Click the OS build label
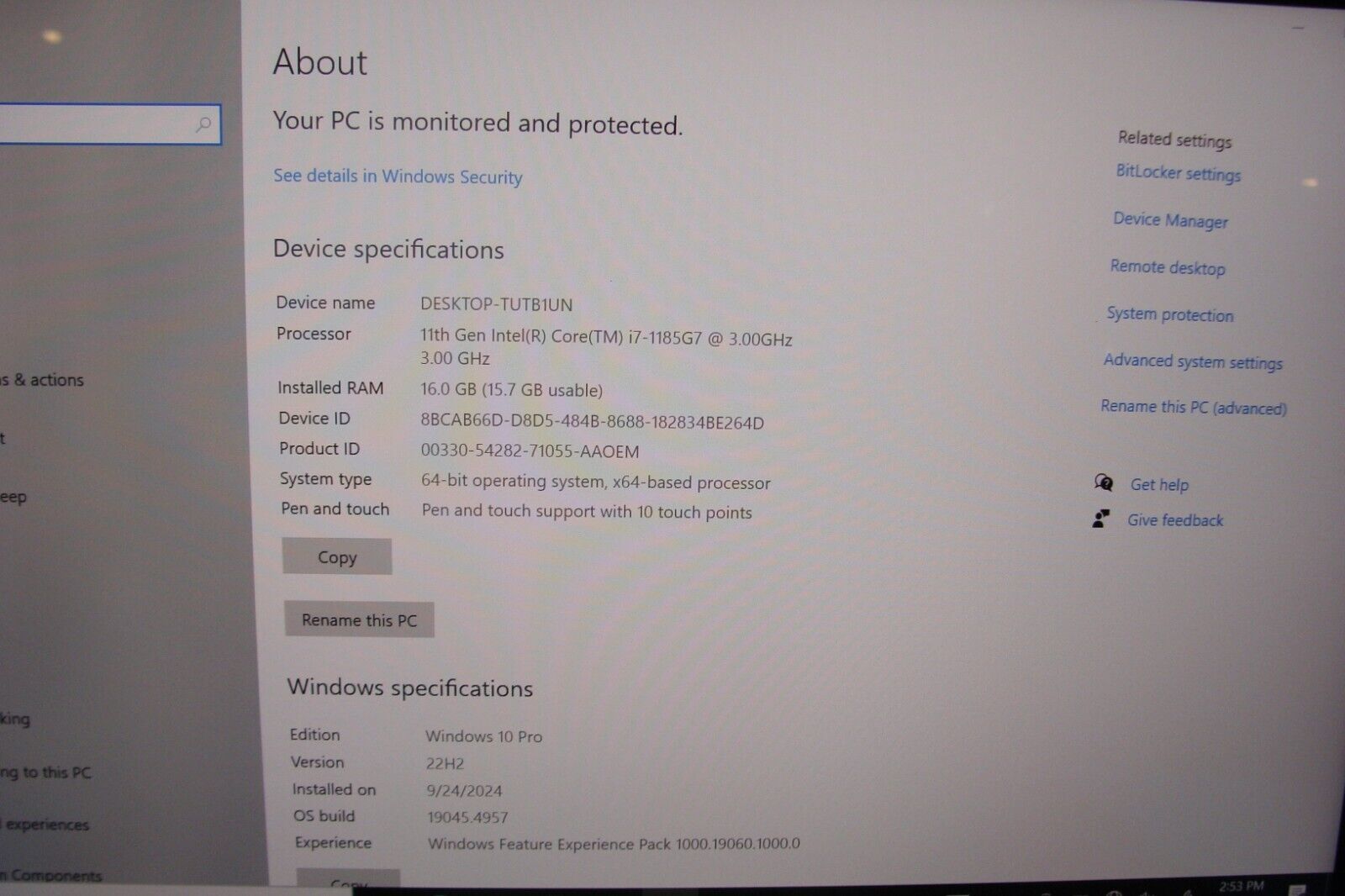The width and height of the screenshot is (1345, 896). 324,815
